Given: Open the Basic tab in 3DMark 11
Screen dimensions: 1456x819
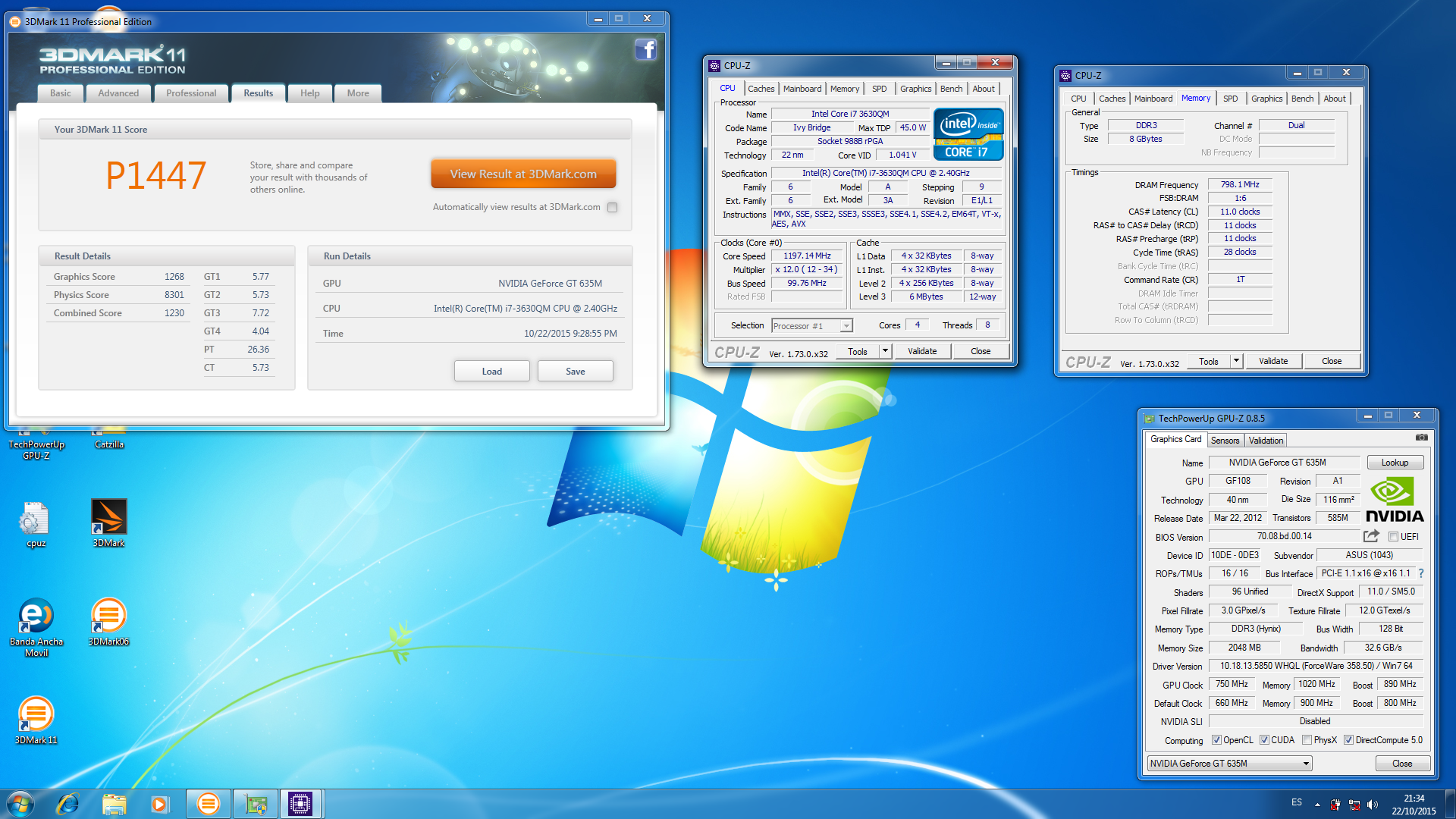Looking at the screenshot, I should 61,93.
